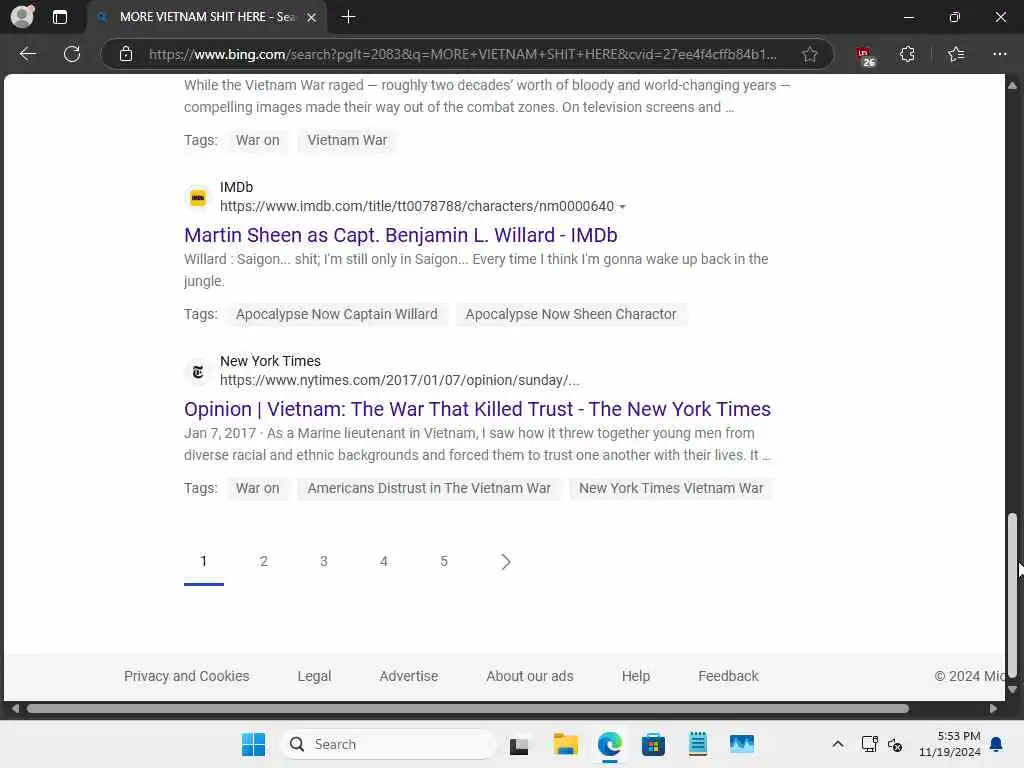Open the Help footer link
The image size is (1024, 768).
(x=635, y=677)
